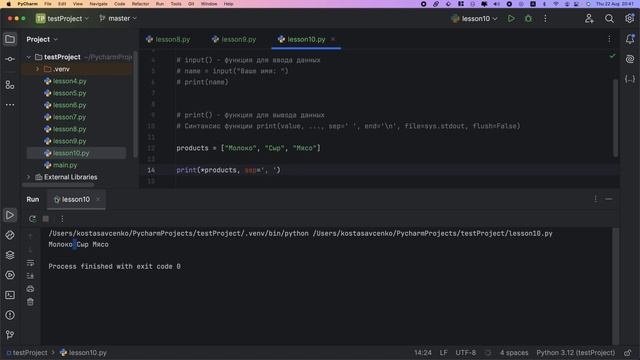Debug lesson10 with bug icon
The height and width of the screenshot is (360, 640).
pos(528,18)
